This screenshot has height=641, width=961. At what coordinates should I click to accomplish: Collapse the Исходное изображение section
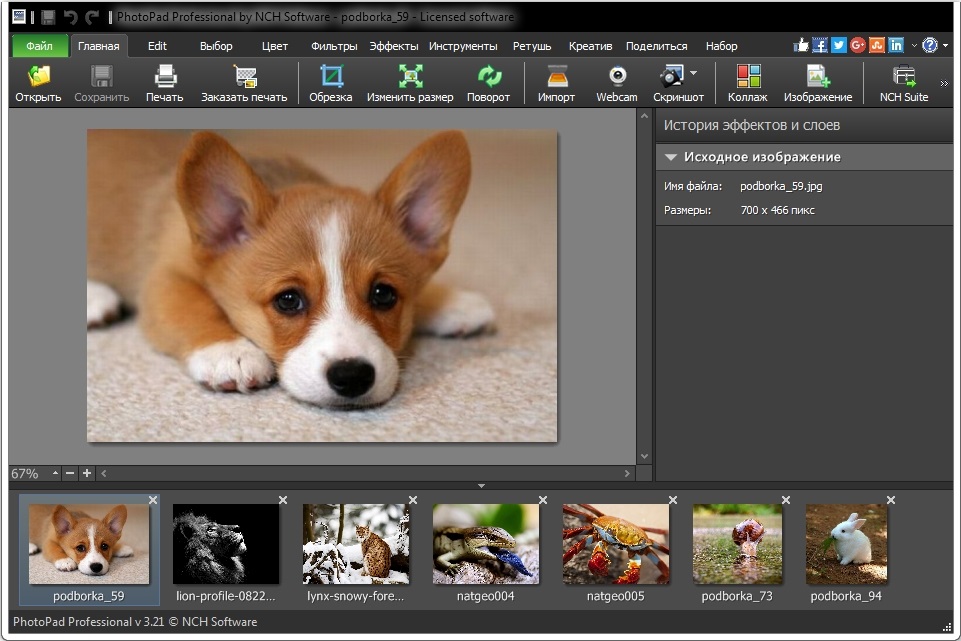(671, 157)
